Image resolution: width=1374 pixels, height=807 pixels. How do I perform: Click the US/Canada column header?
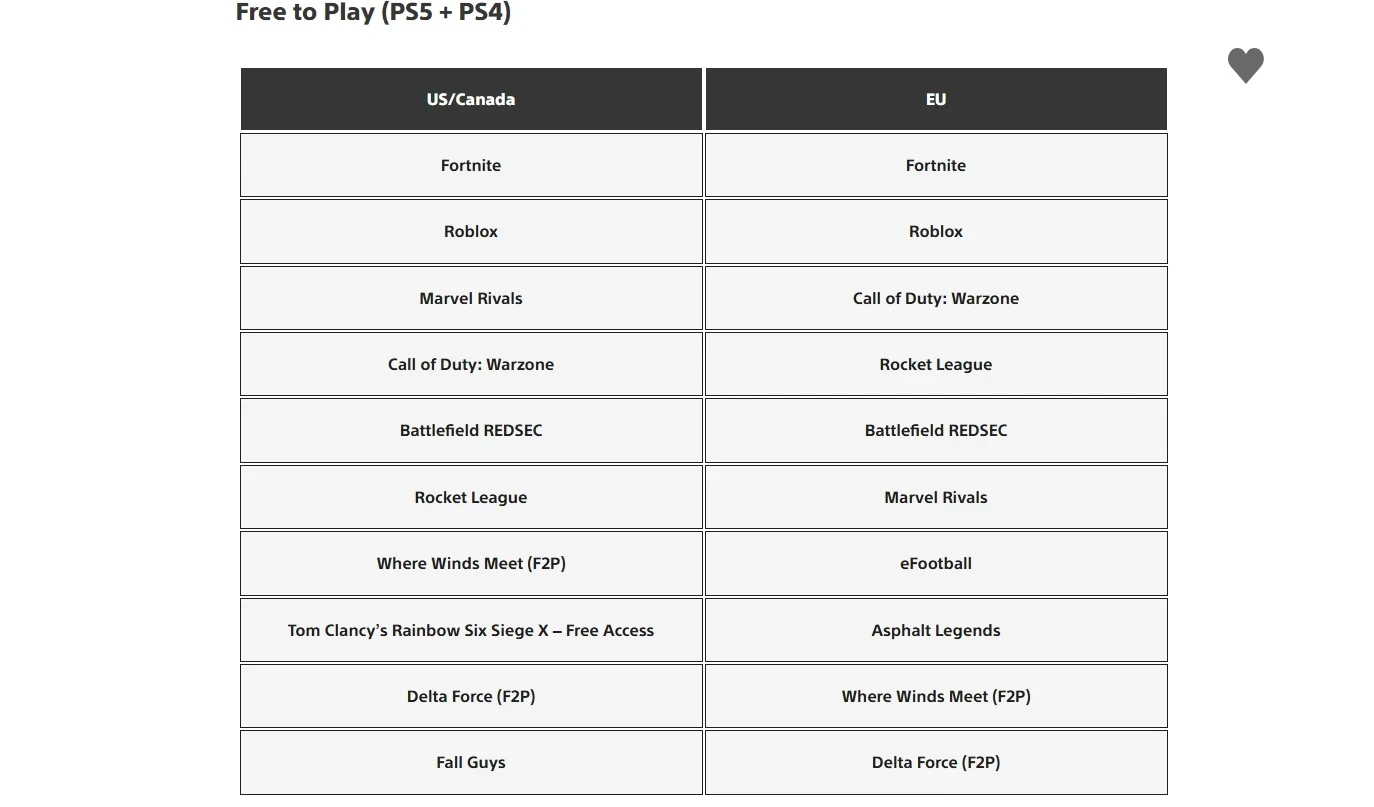click(471, 99)
